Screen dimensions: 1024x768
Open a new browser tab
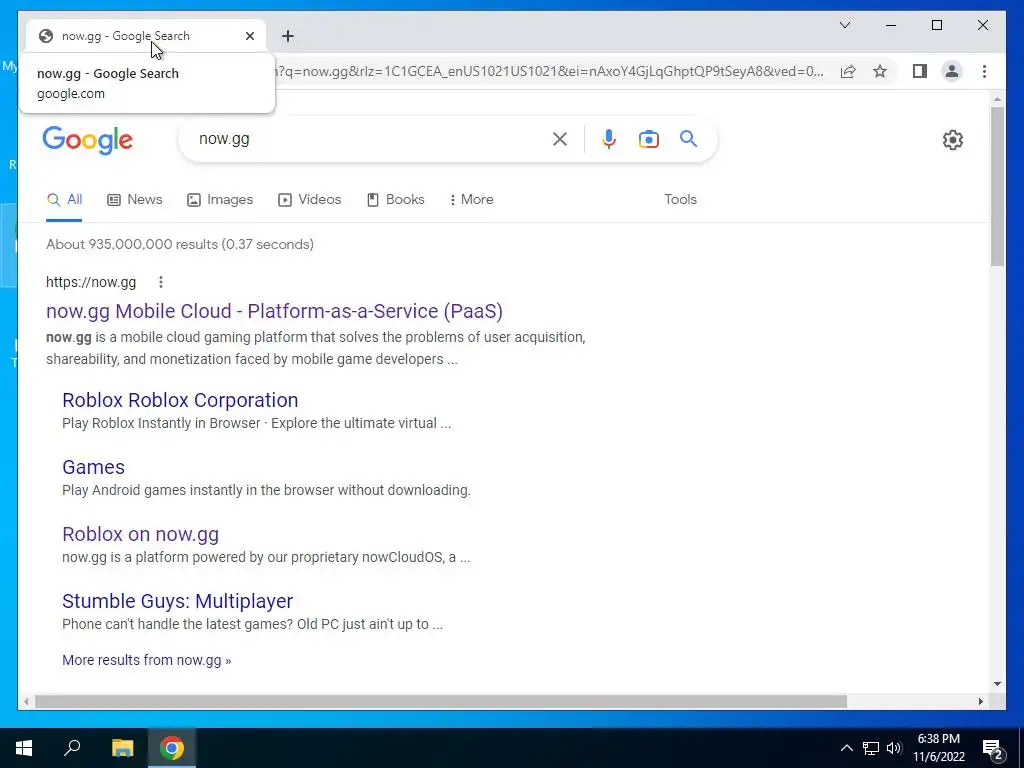point(288,36)
